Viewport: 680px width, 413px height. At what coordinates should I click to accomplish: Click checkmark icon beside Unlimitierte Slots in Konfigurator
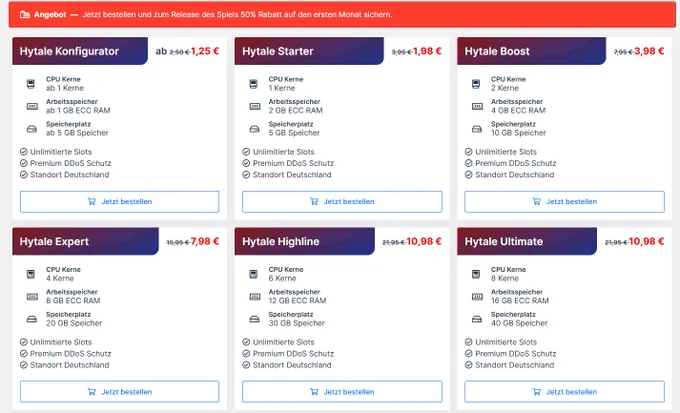point(24,152)
